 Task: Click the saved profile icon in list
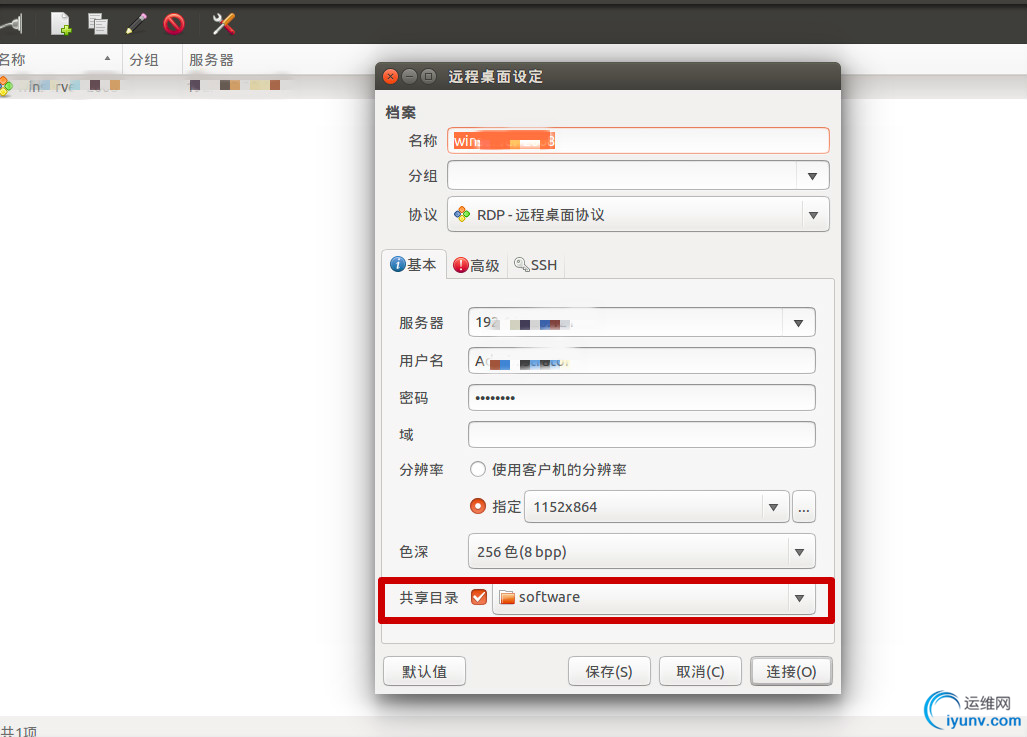click(6, 85)
